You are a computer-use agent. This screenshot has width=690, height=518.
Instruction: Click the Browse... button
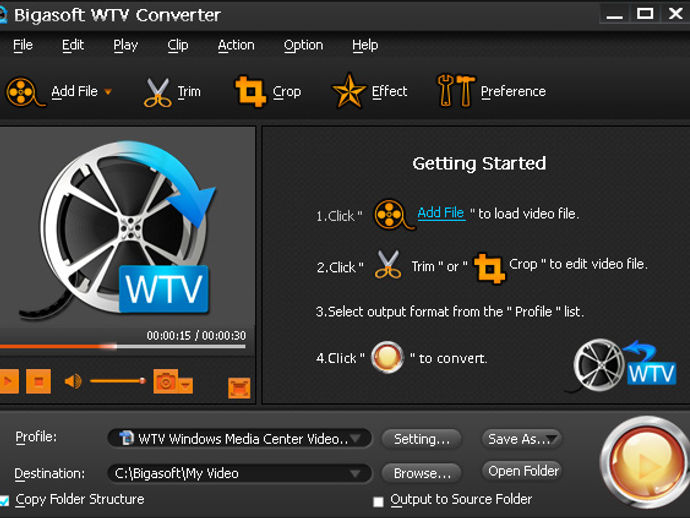422,474
